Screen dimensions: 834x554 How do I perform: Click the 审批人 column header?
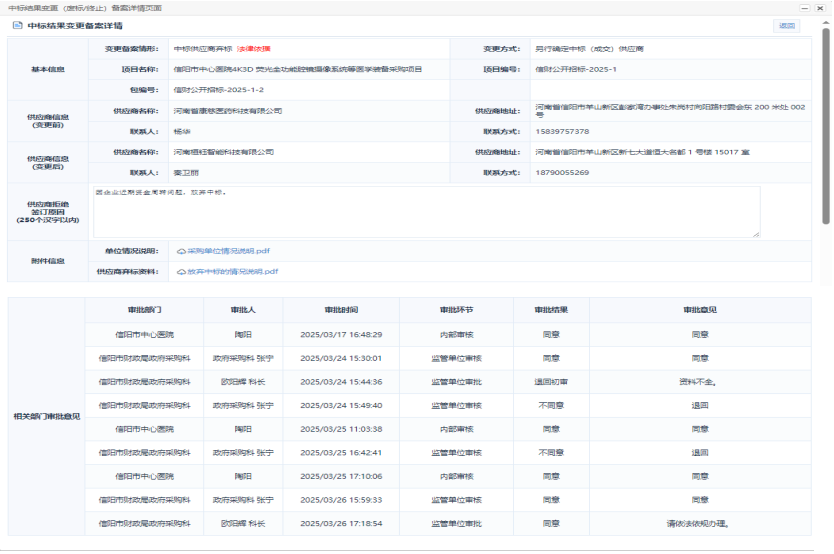244,310
